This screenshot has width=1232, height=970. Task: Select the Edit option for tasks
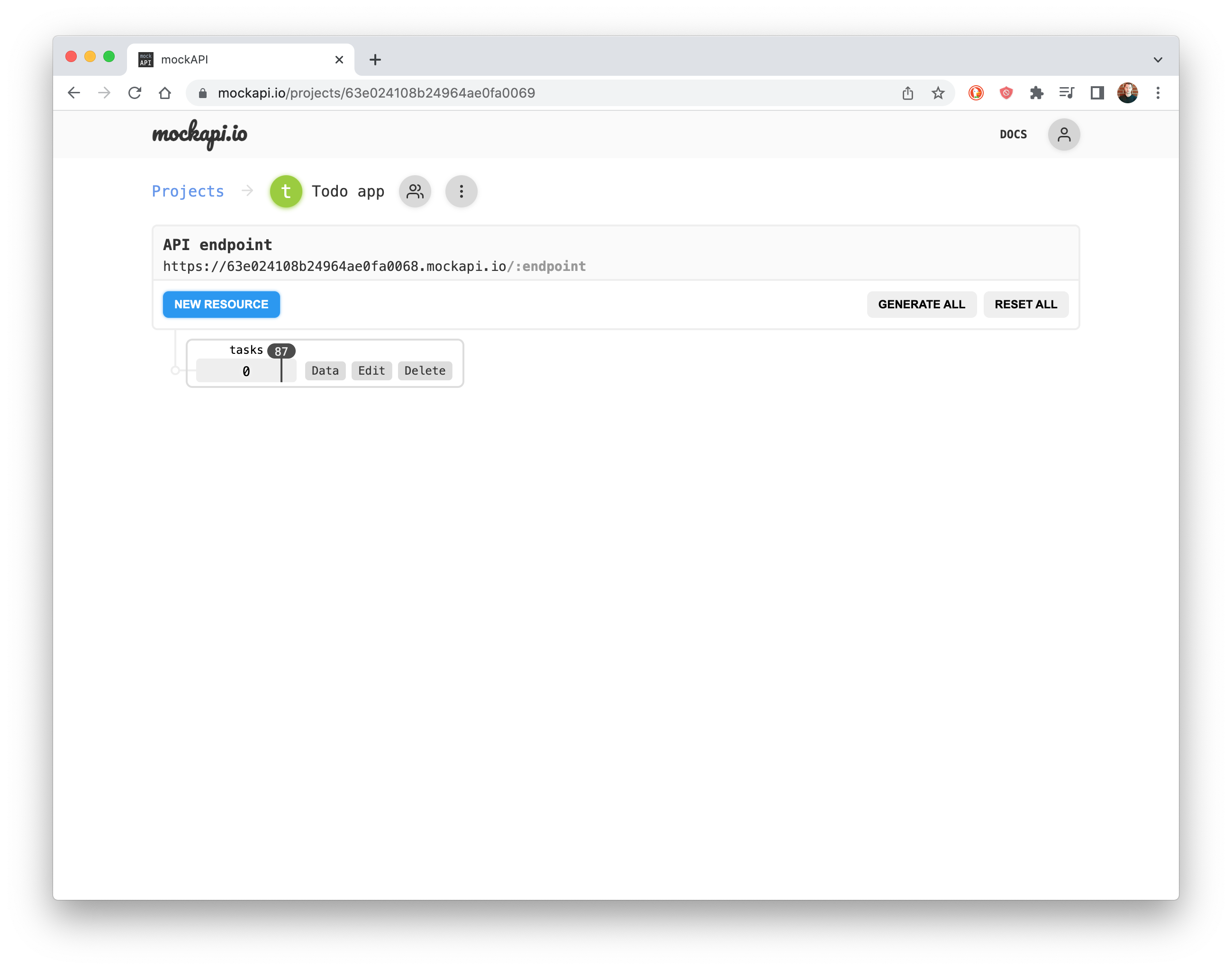[371, 371]
